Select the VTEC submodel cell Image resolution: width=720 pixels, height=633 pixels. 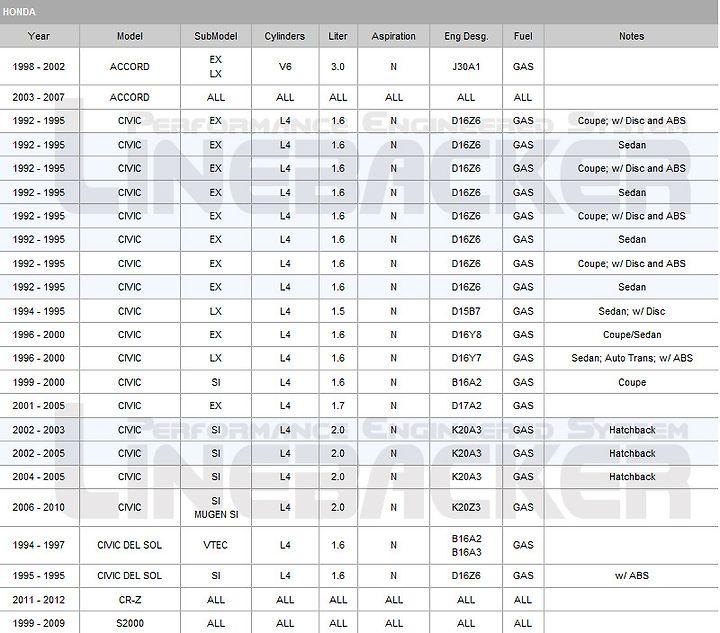[x=216, y=545]
